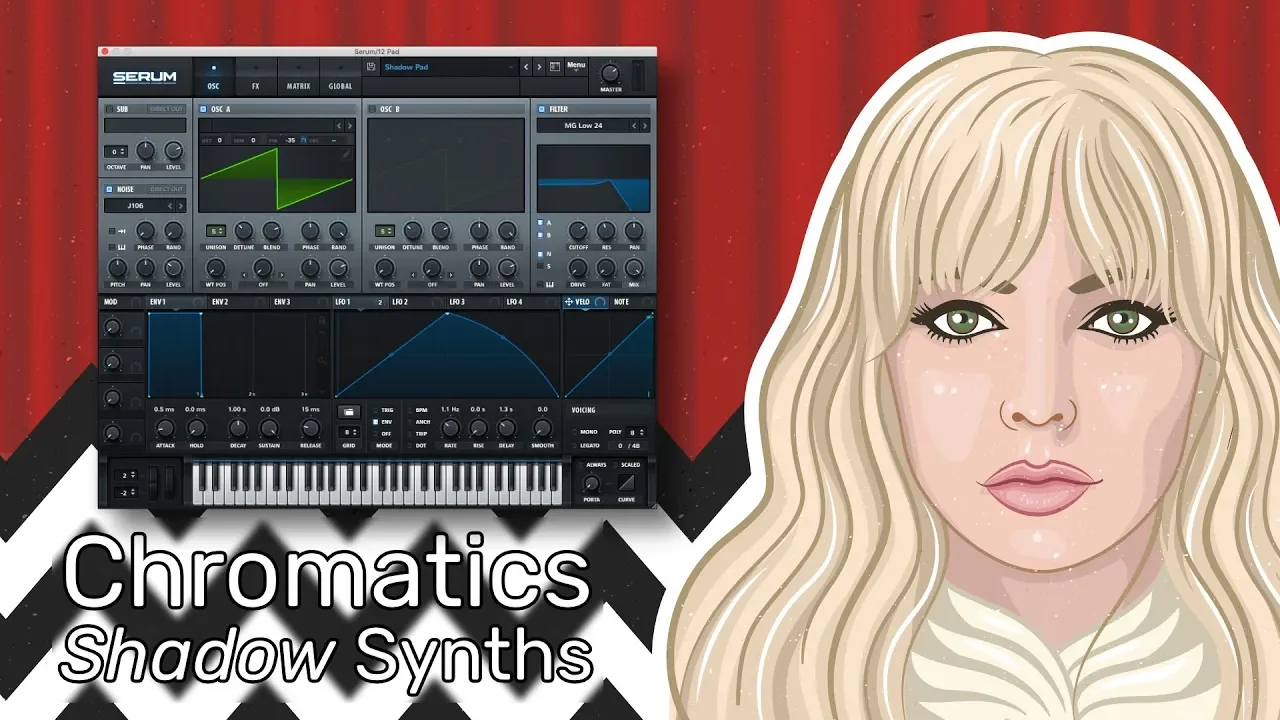Open the Menu dropdown
1280x720 pixels.
click(576, 67)
